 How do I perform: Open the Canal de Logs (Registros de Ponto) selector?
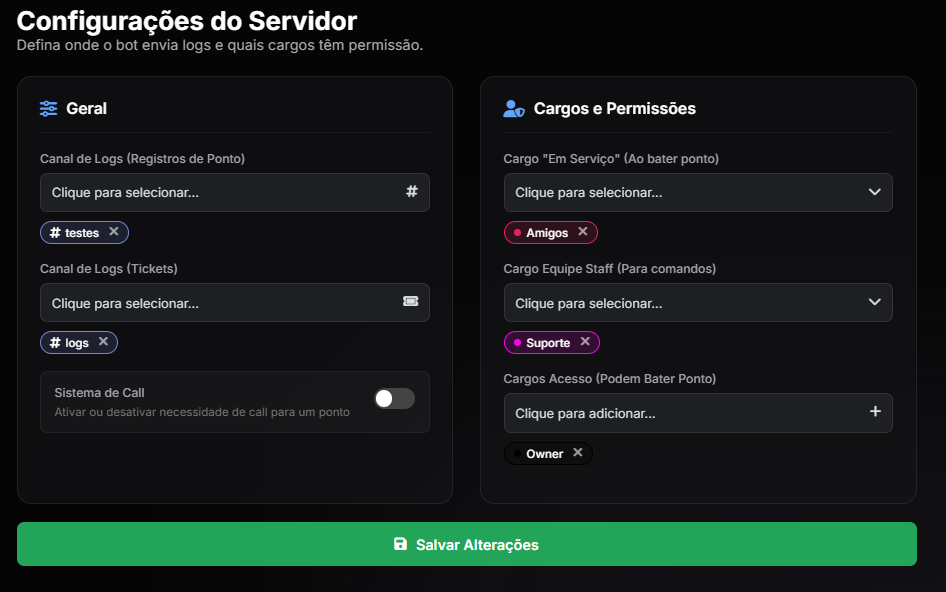(x=220, y=192)
